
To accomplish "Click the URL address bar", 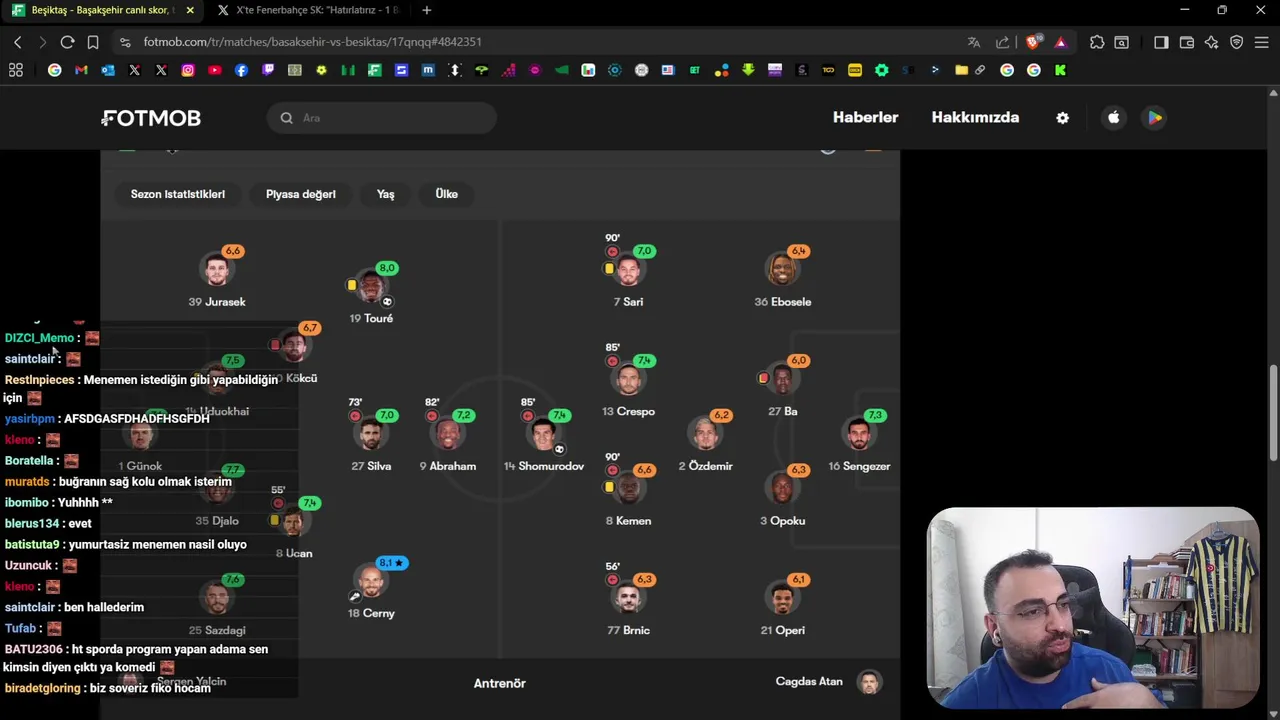I will (x=540, y=42).
